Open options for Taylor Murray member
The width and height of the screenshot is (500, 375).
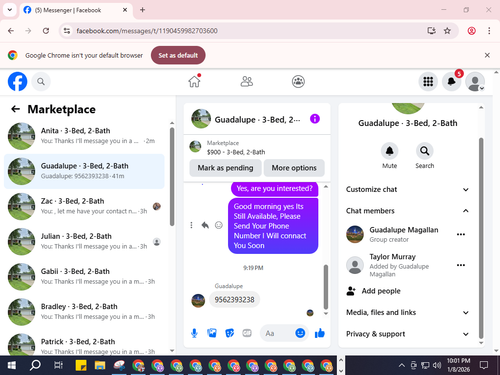(x=461, y=265)
